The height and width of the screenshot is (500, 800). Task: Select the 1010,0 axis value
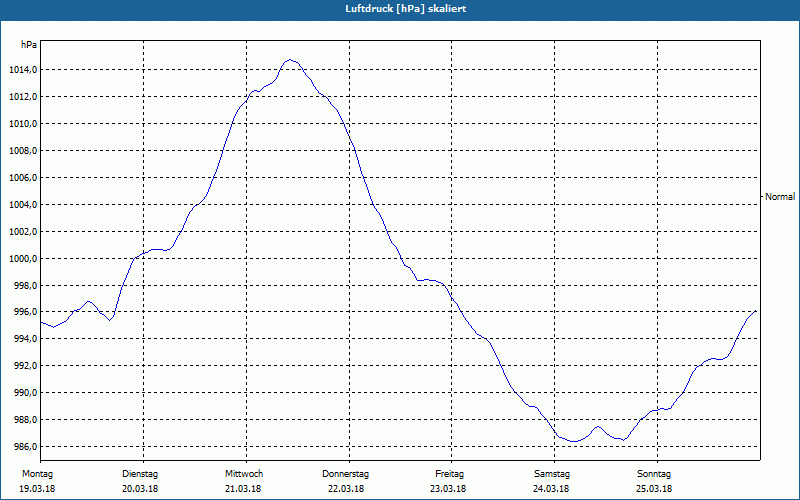(x=23, y=124)
